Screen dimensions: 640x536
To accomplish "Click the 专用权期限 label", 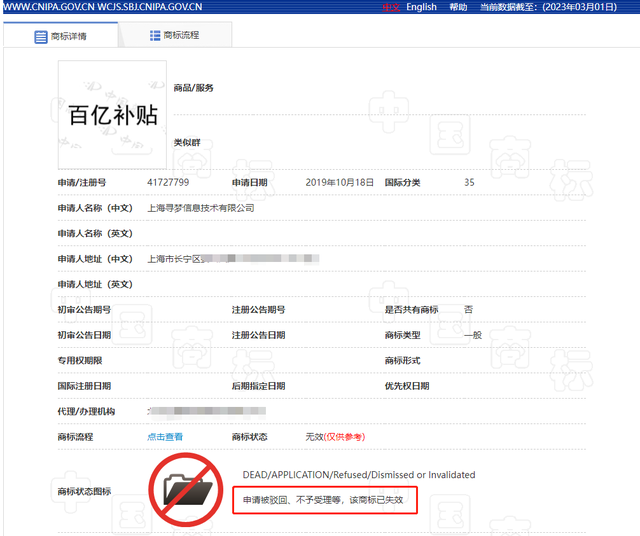I will point(80,360).
